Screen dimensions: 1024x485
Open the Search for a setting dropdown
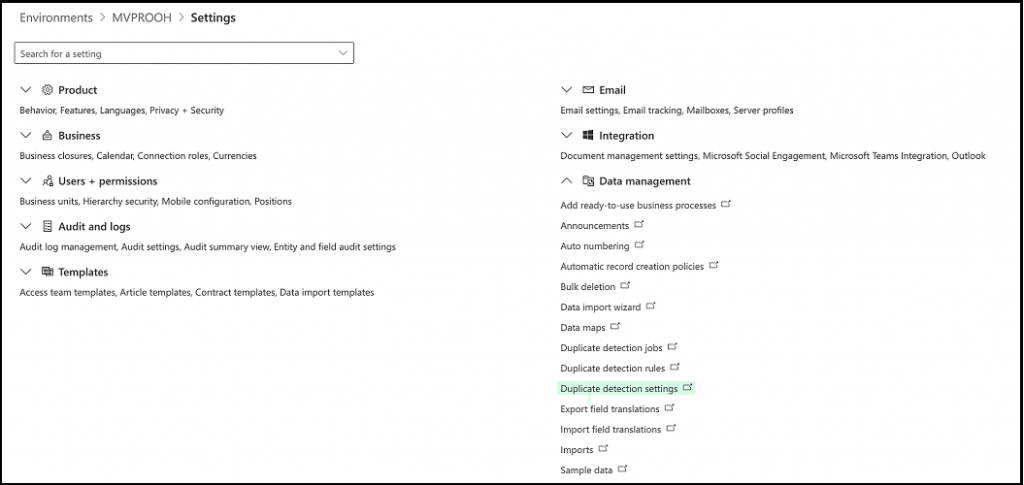(x=344, y=53)
